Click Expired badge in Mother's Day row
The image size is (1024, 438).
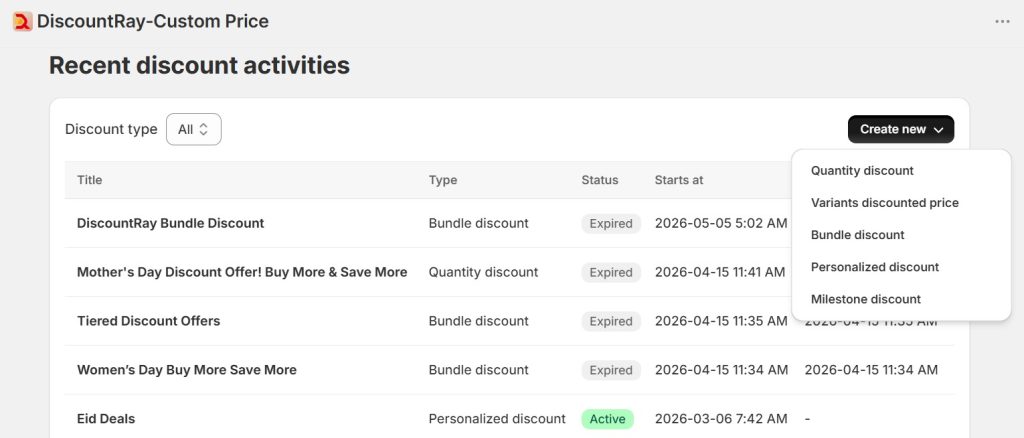[611, 272]
